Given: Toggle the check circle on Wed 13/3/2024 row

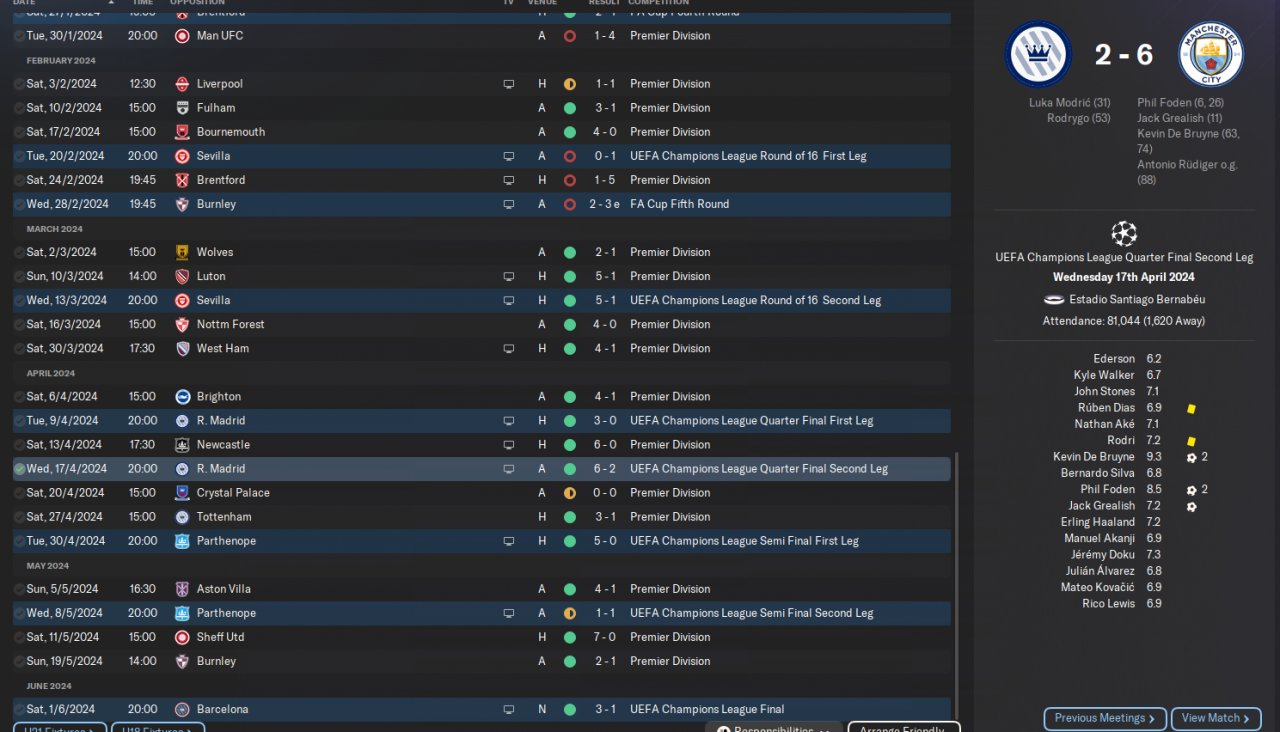Looking at the screenshot, I should pyautogui.click(x=20, y=300).
